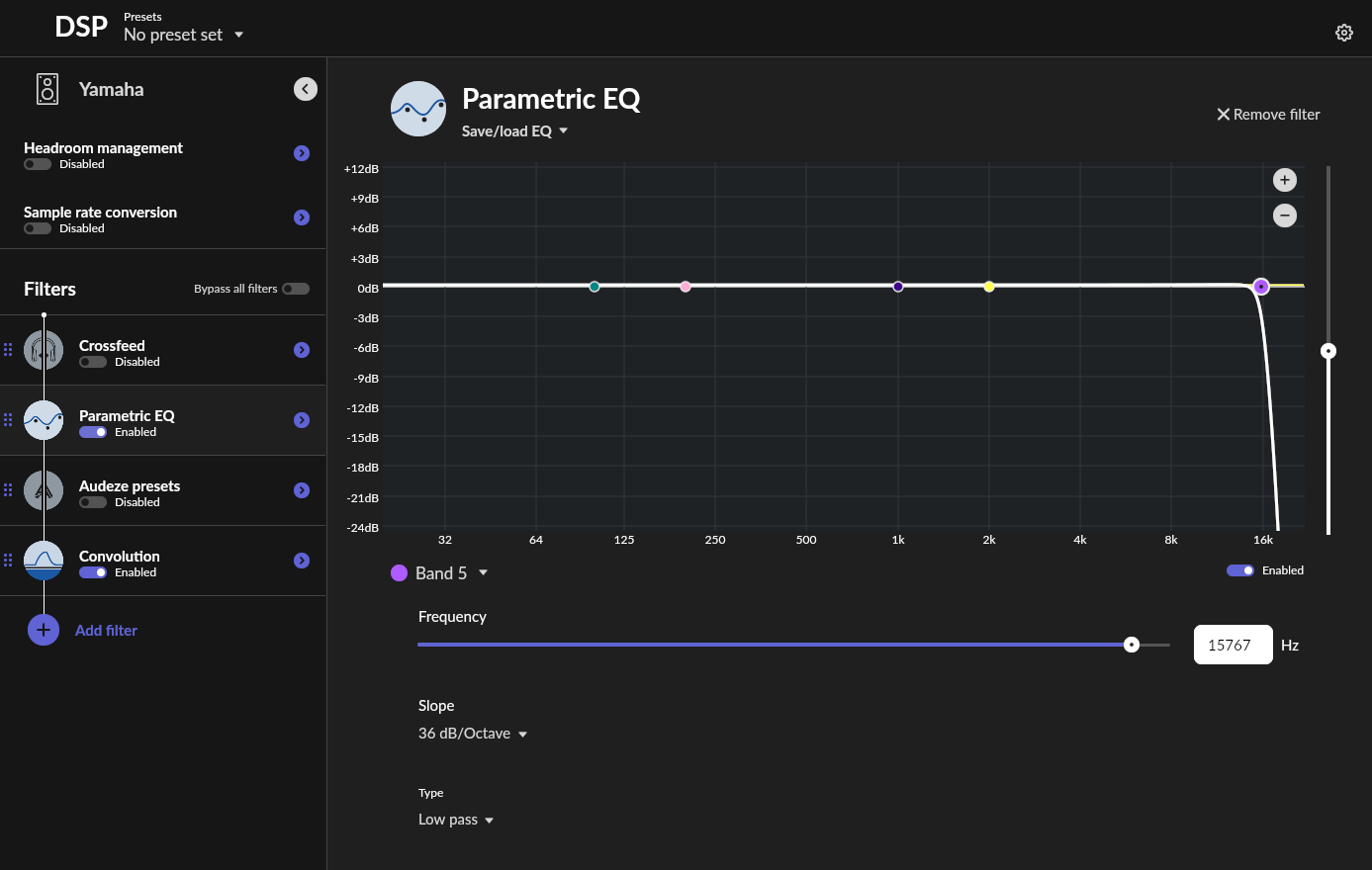Screen dimensions: 1372x870
Task: Click Add filter
Action: coord(106,630)
